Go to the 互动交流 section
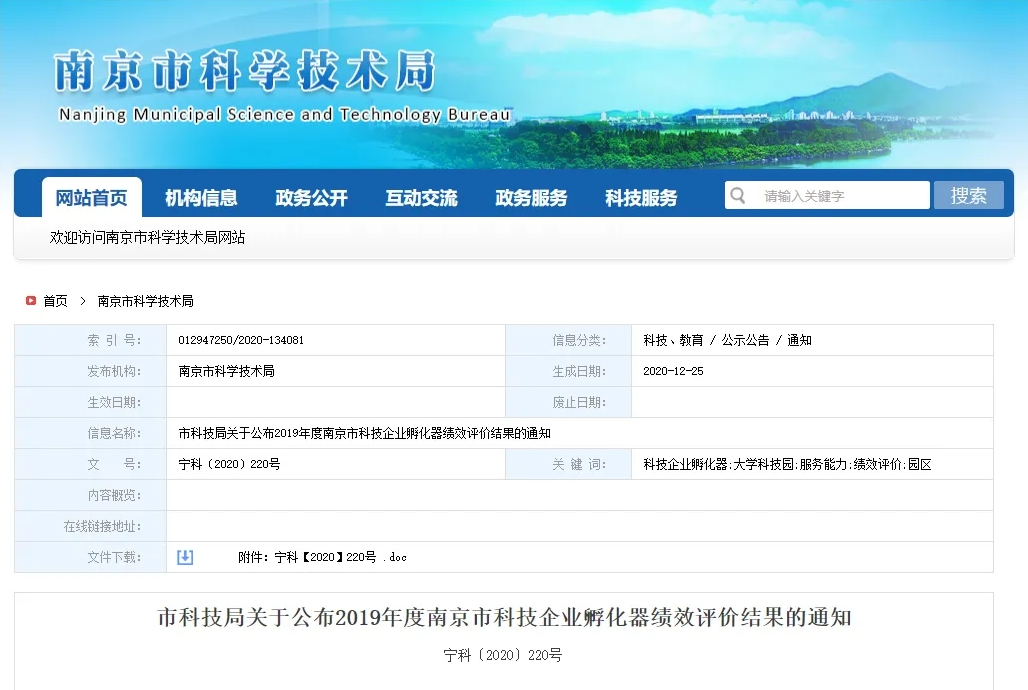Image resolution: width=1028 pixels, height=690 pixels. (x=421, y=198)
